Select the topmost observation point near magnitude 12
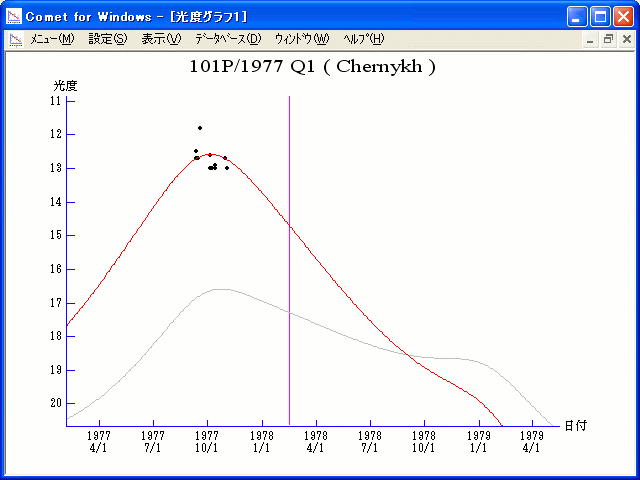 200,128
